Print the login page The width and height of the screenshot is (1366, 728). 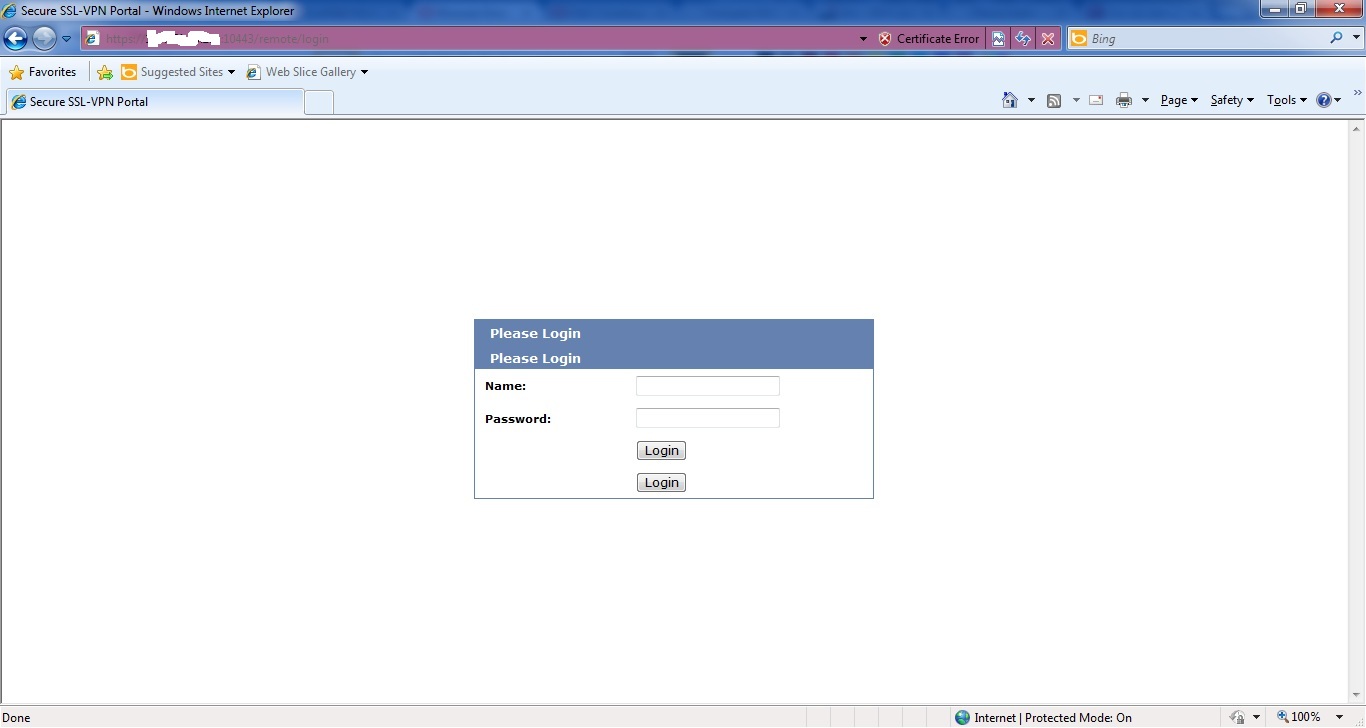tap(1126, 100)
